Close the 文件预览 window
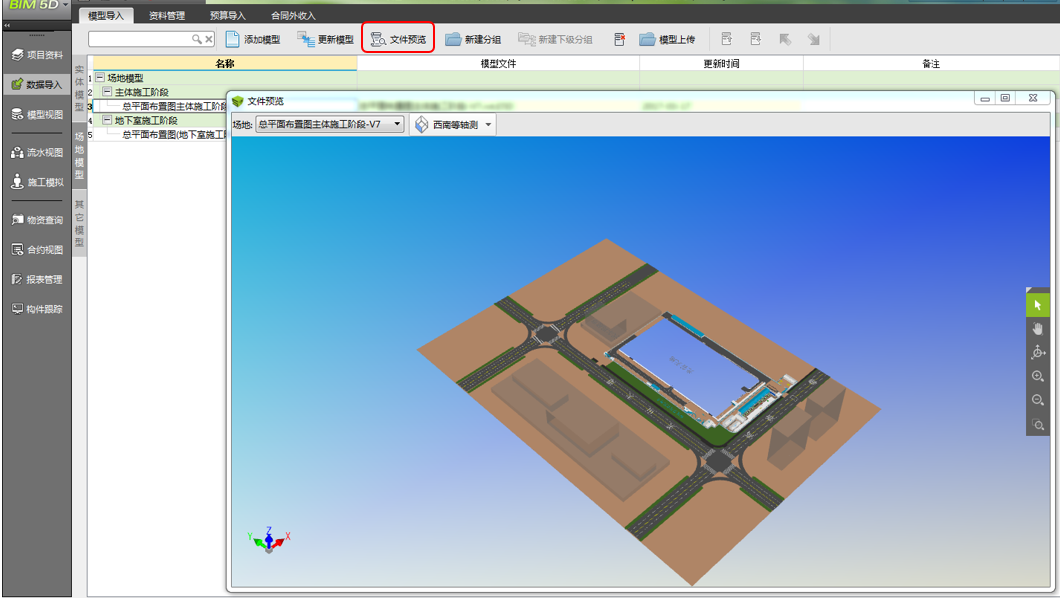The height and width of the screenshot is (598, 1060). (1033, 98)
